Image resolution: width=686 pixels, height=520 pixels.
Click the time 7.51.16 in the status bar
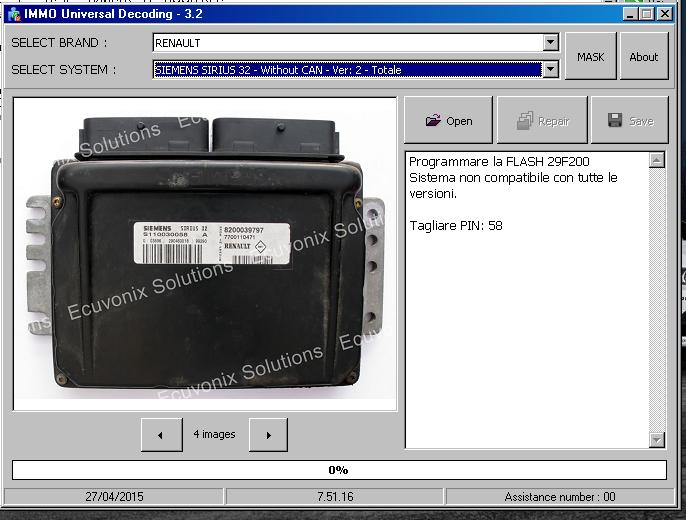[335, 497]
